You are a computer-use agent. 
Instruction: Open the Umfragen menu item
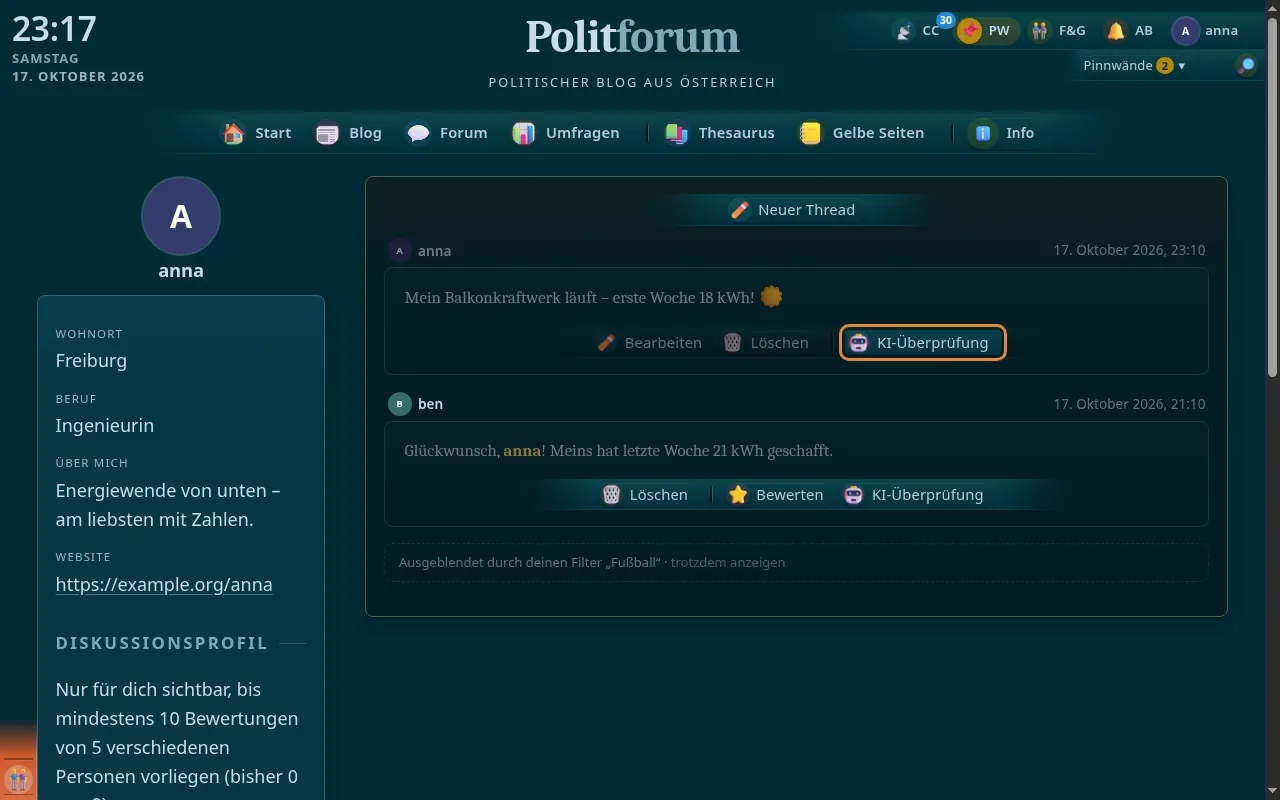(566, 133)
